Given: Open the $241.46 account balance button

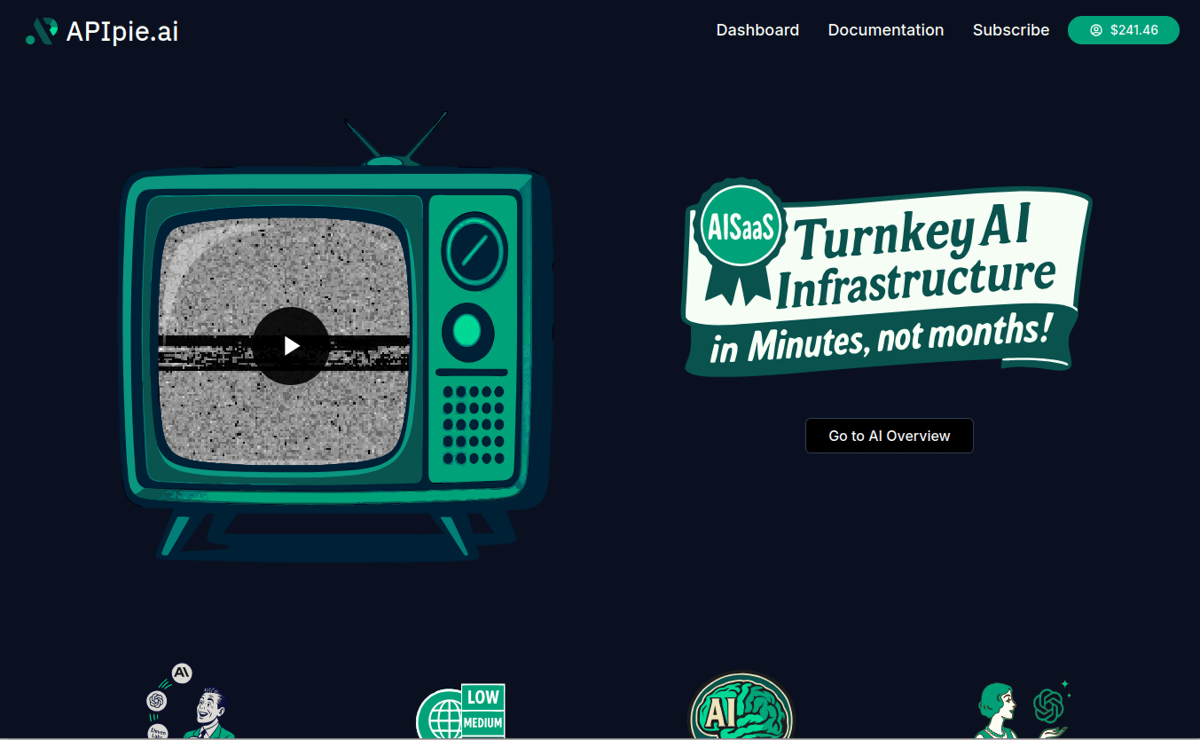Looking at the screenshot, I should [1123, 30].
